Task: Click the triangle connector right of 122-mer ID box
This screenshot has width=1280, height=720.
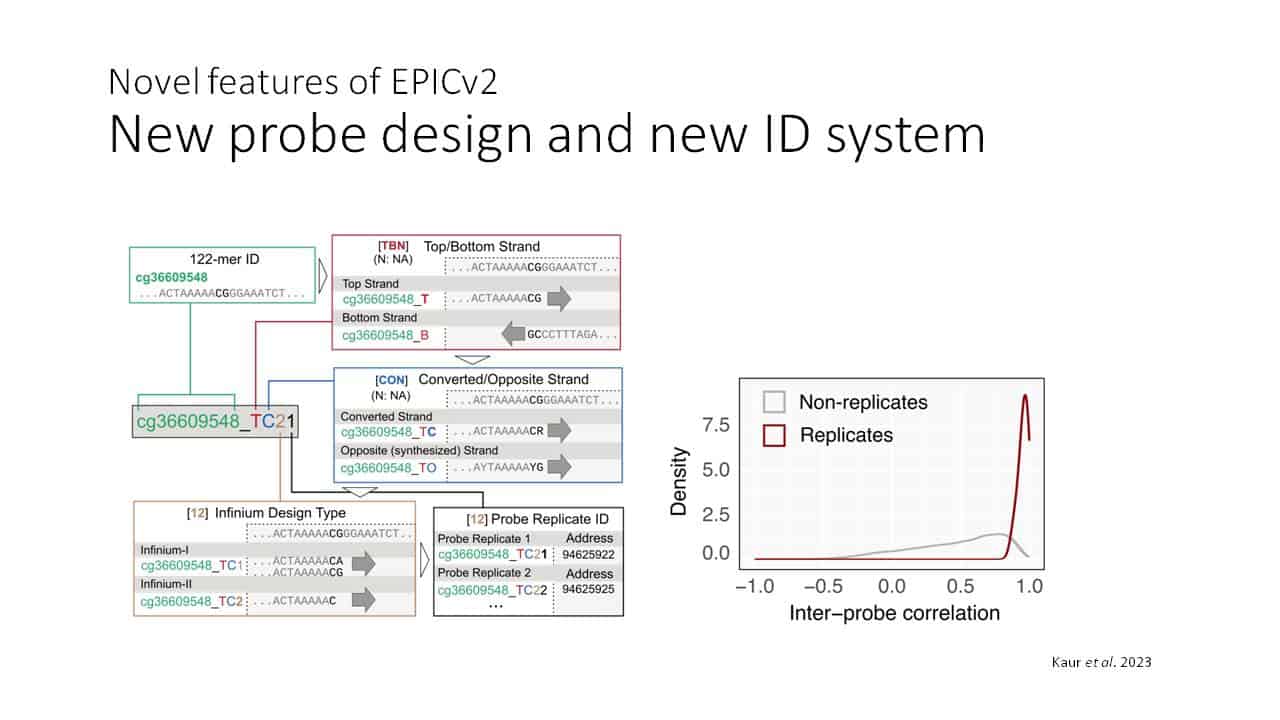Action: [323, 271]
